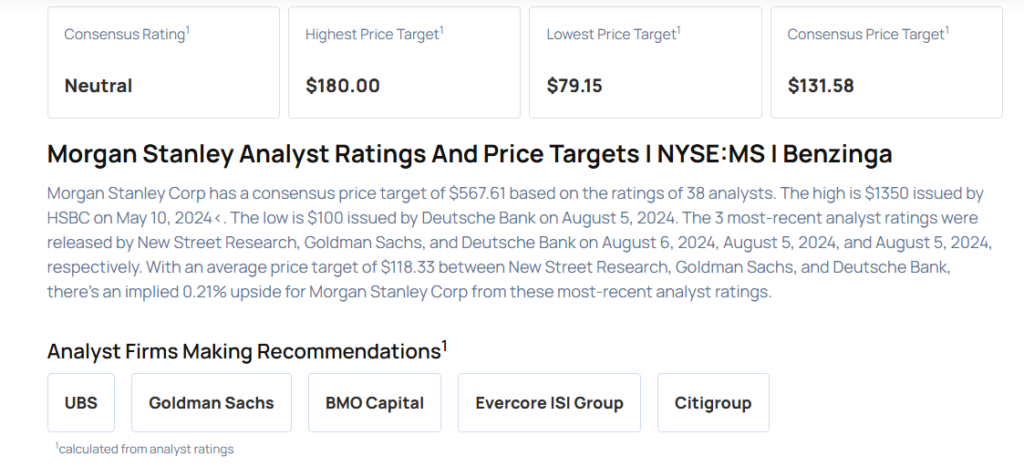Choose the Evercore ISI Group button
The image size is (1024, 467).
pos(549,403)
